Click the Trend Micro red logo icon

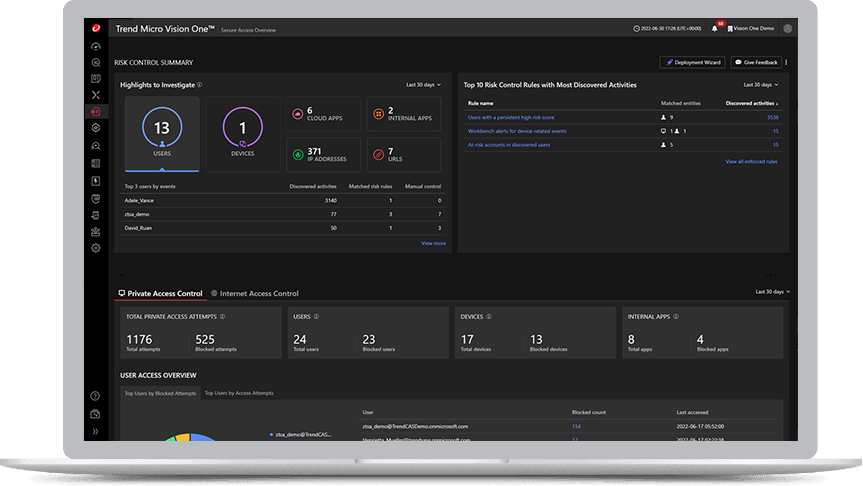96,29
